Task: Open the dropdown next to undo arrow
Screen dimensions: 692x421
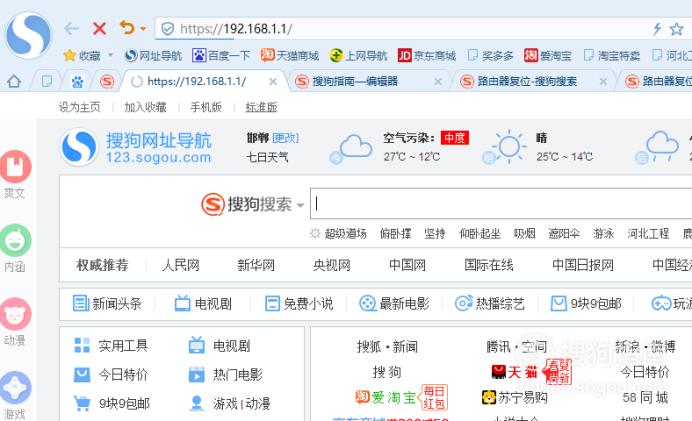Action: 143,29
